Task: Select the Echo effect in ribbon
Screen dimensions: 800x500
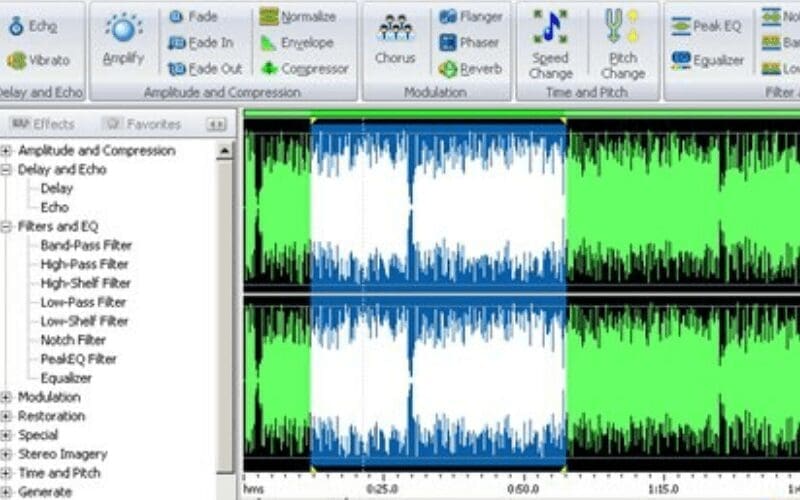Action: [32, 27]
